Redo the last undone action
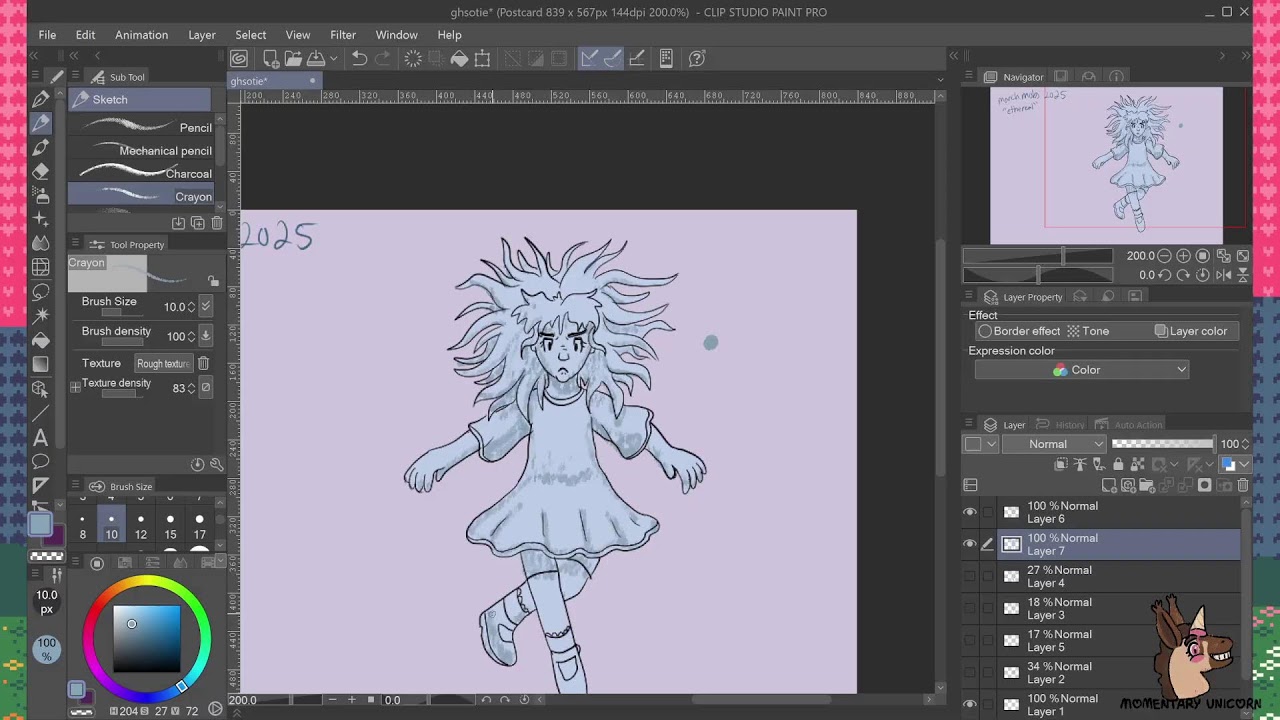The width and height of the screenshot is (1280, 720). click(382, 59)
